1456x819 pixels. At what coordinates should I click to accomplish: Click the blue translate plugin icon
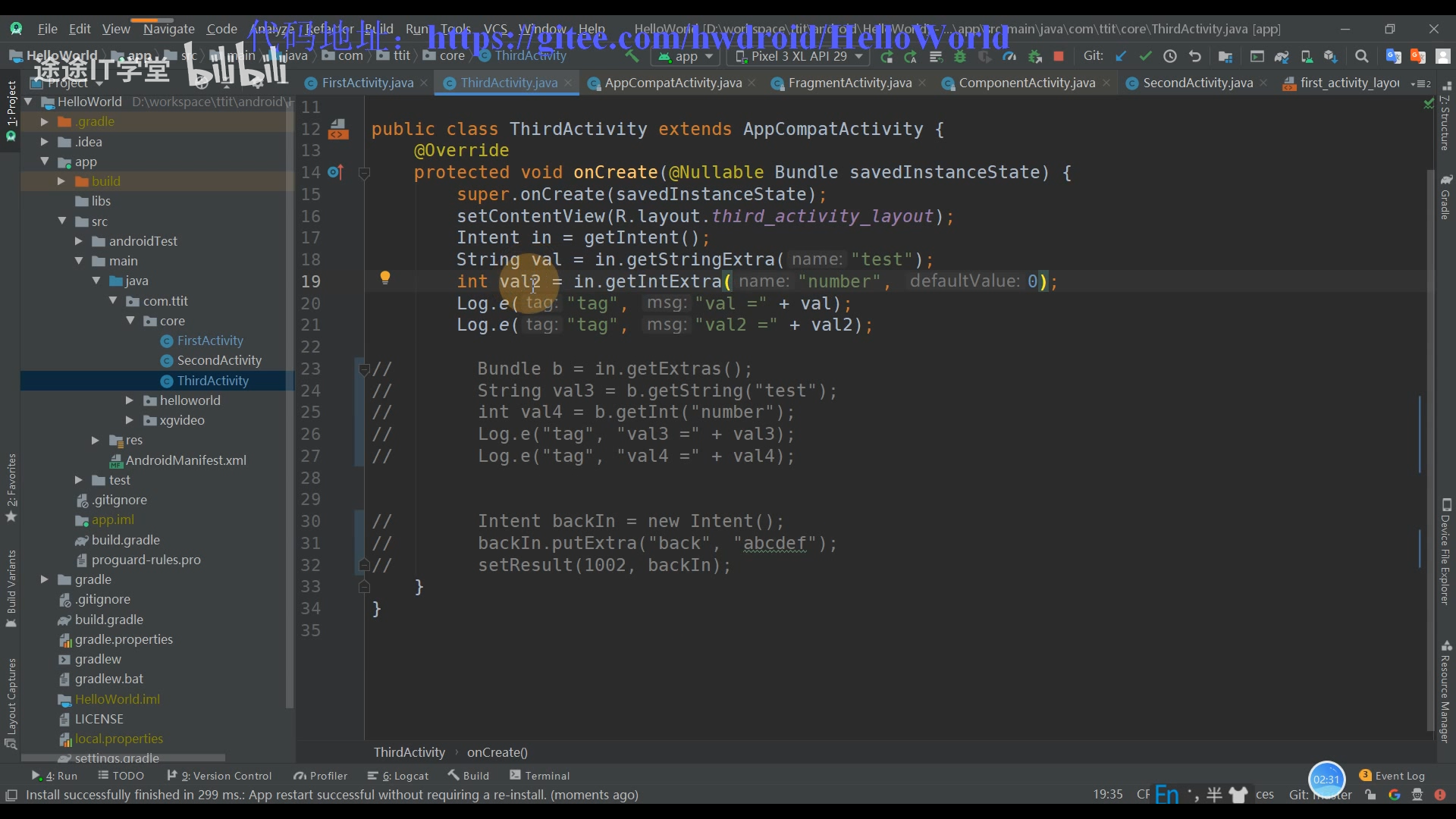[x=1393, y=56]
